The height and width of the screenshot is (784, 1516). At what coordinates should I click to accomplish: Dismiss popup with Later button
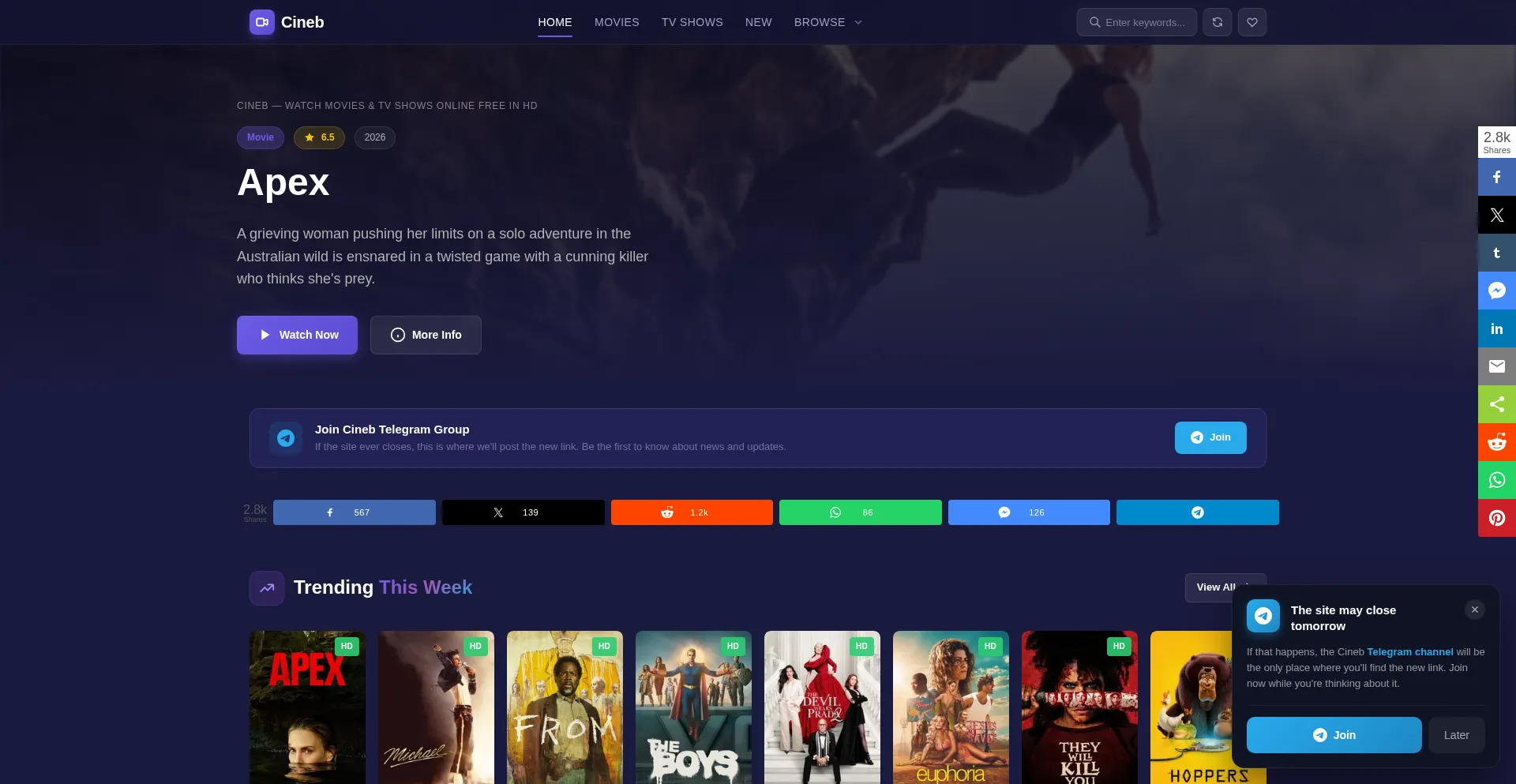coord(1457,735)
